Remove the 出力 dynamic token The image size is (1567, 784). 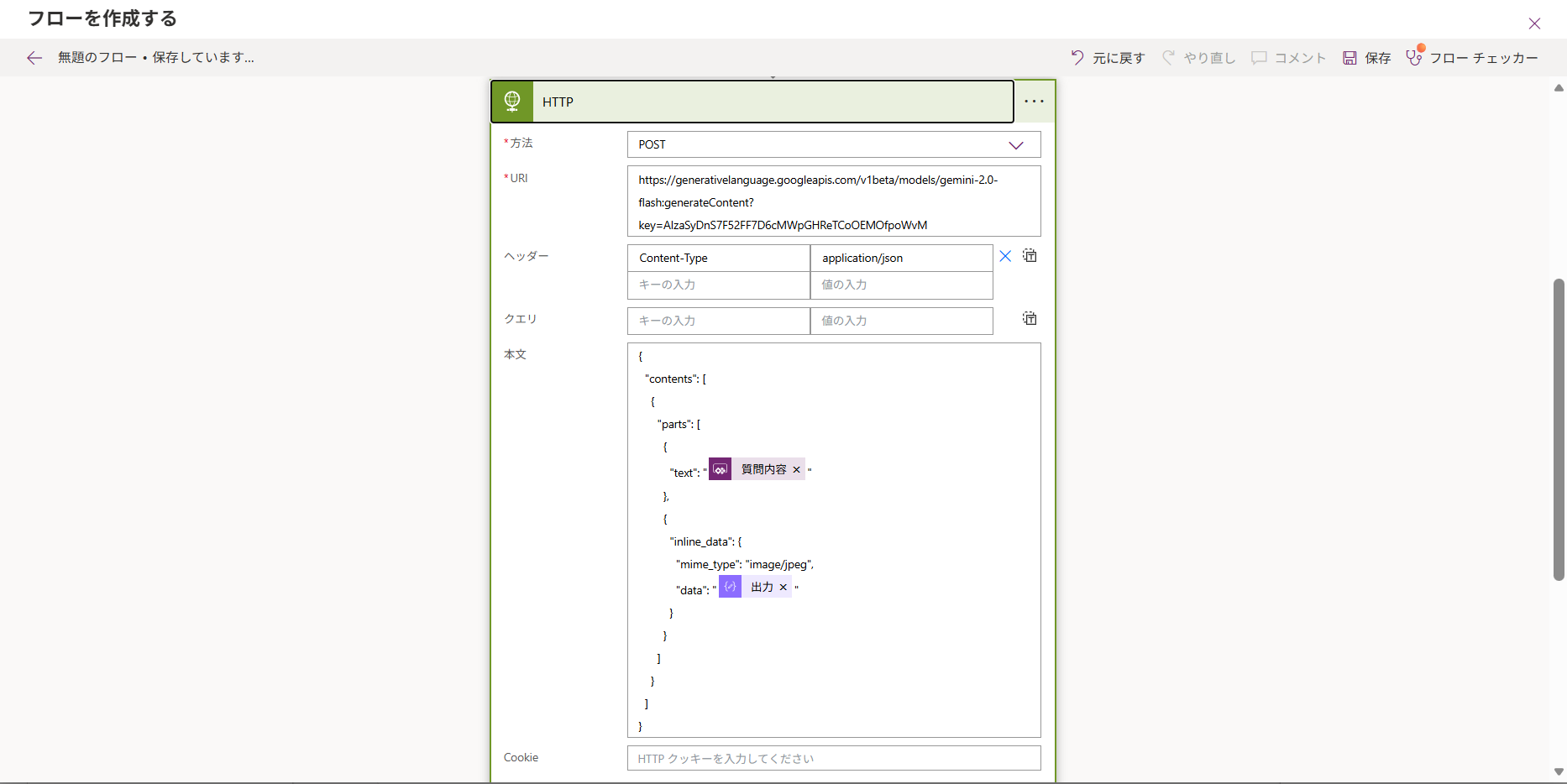click(783, 588)
